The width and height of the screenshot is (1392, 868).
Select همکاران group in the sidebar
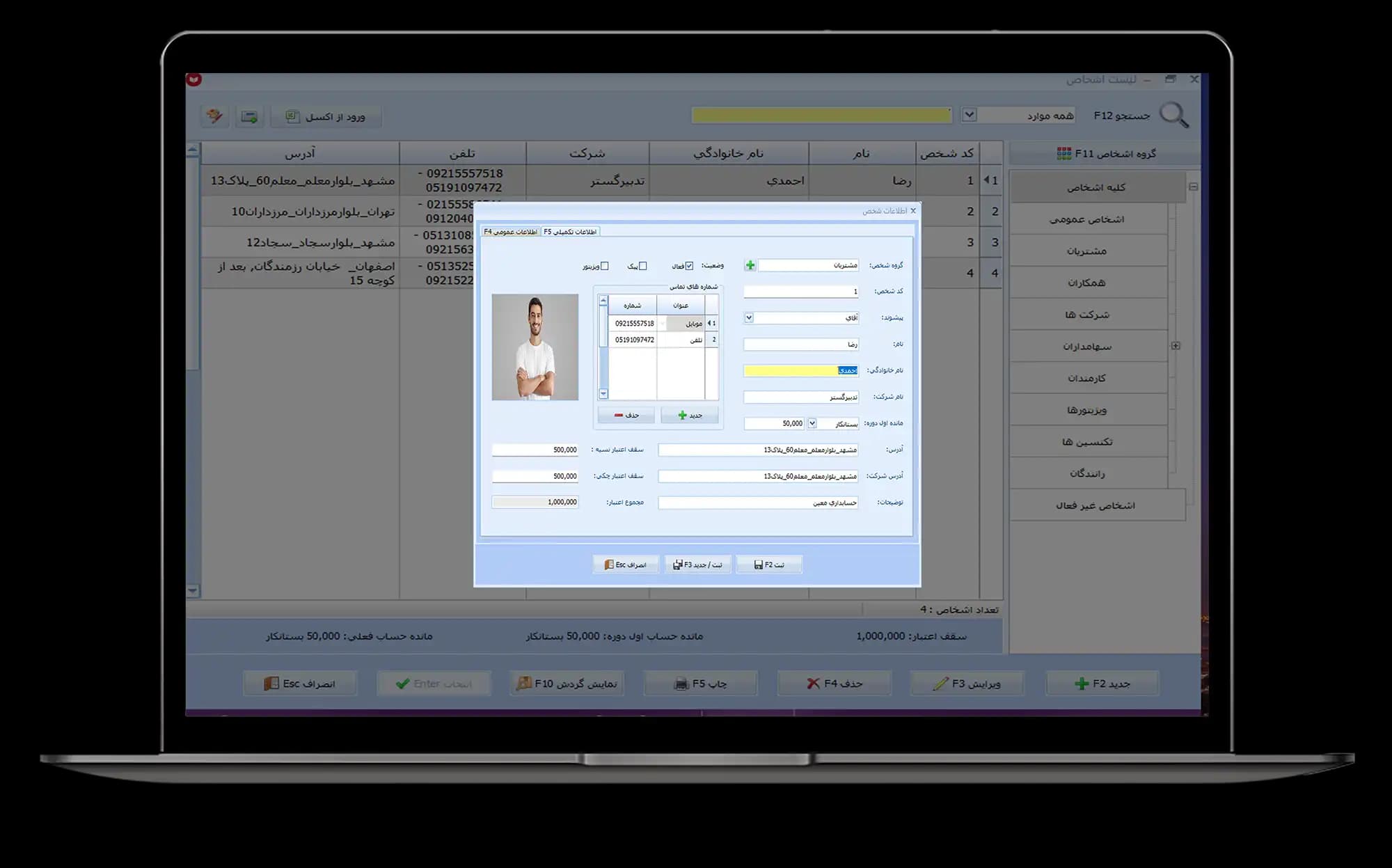[1088, 283]
